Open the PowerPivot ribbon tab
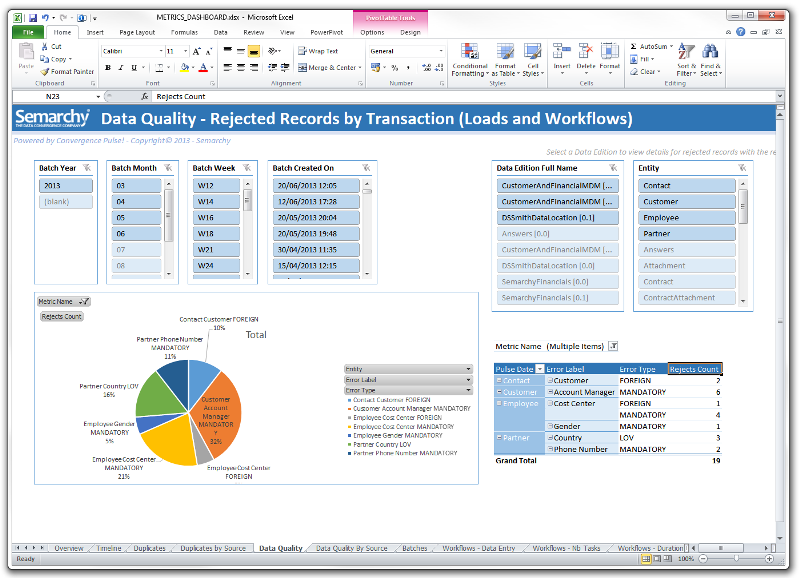 327,32
